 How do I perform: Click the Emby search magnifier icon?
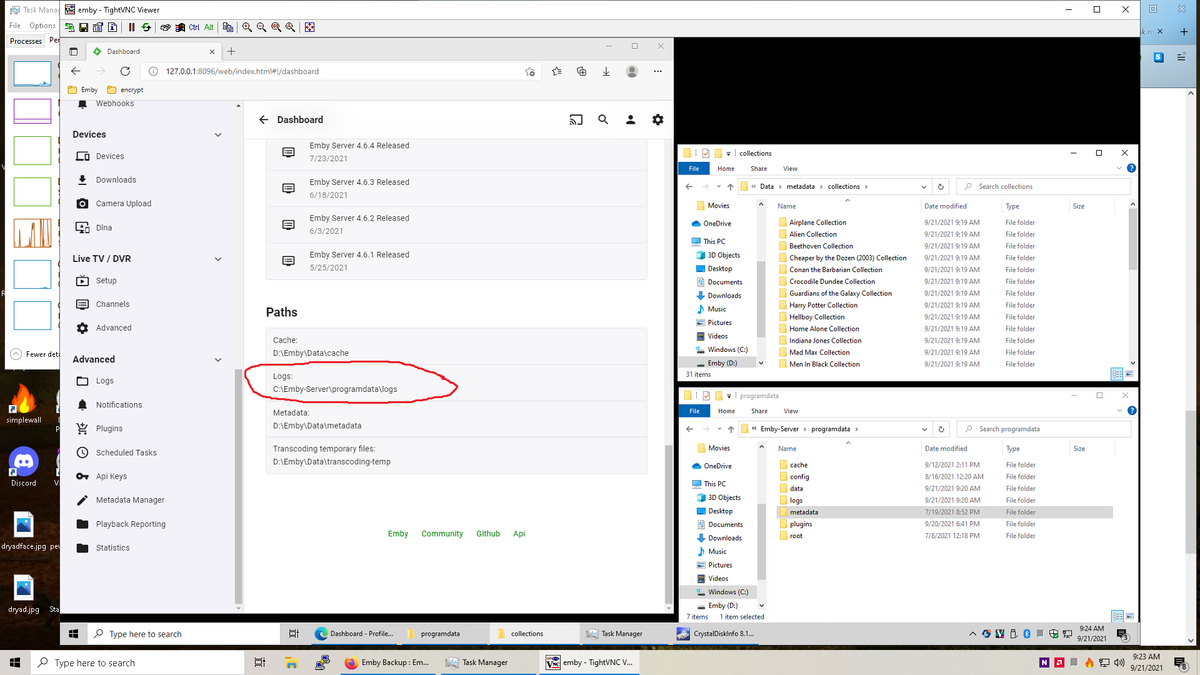(x=603, y=120)
